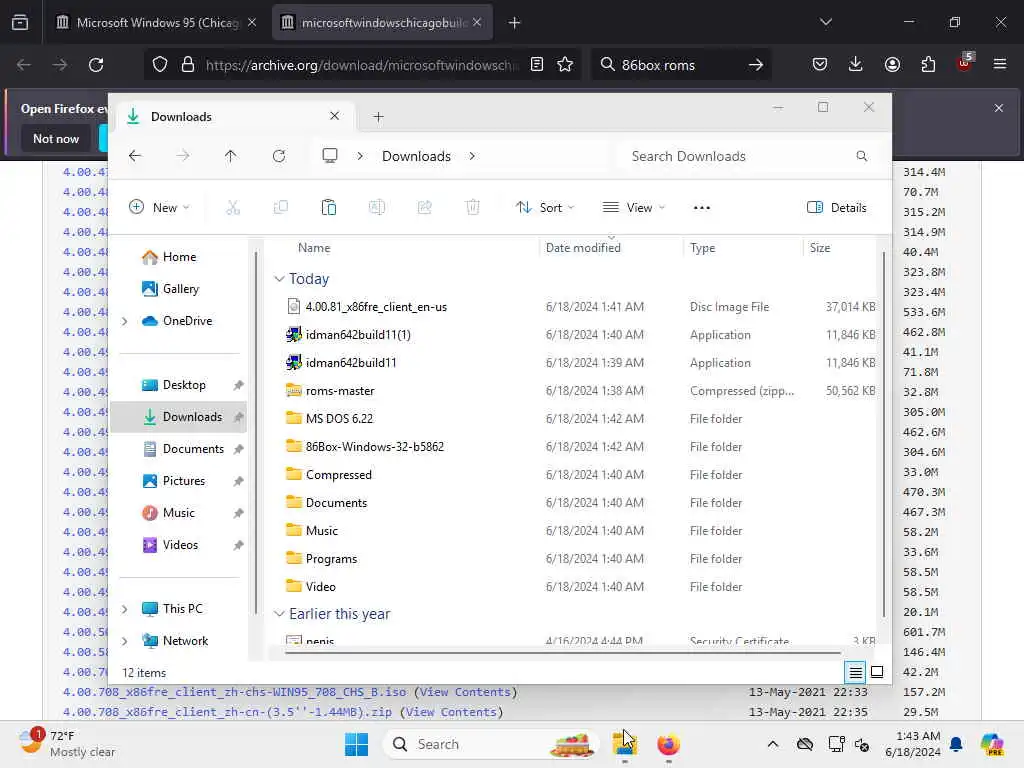
Task: Switch to details list view icon
Action: 855,672
